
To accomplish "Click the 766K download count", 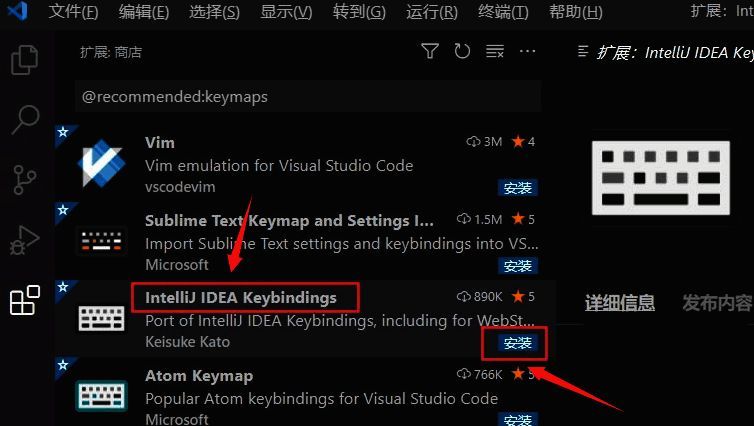I will [479, 374].
